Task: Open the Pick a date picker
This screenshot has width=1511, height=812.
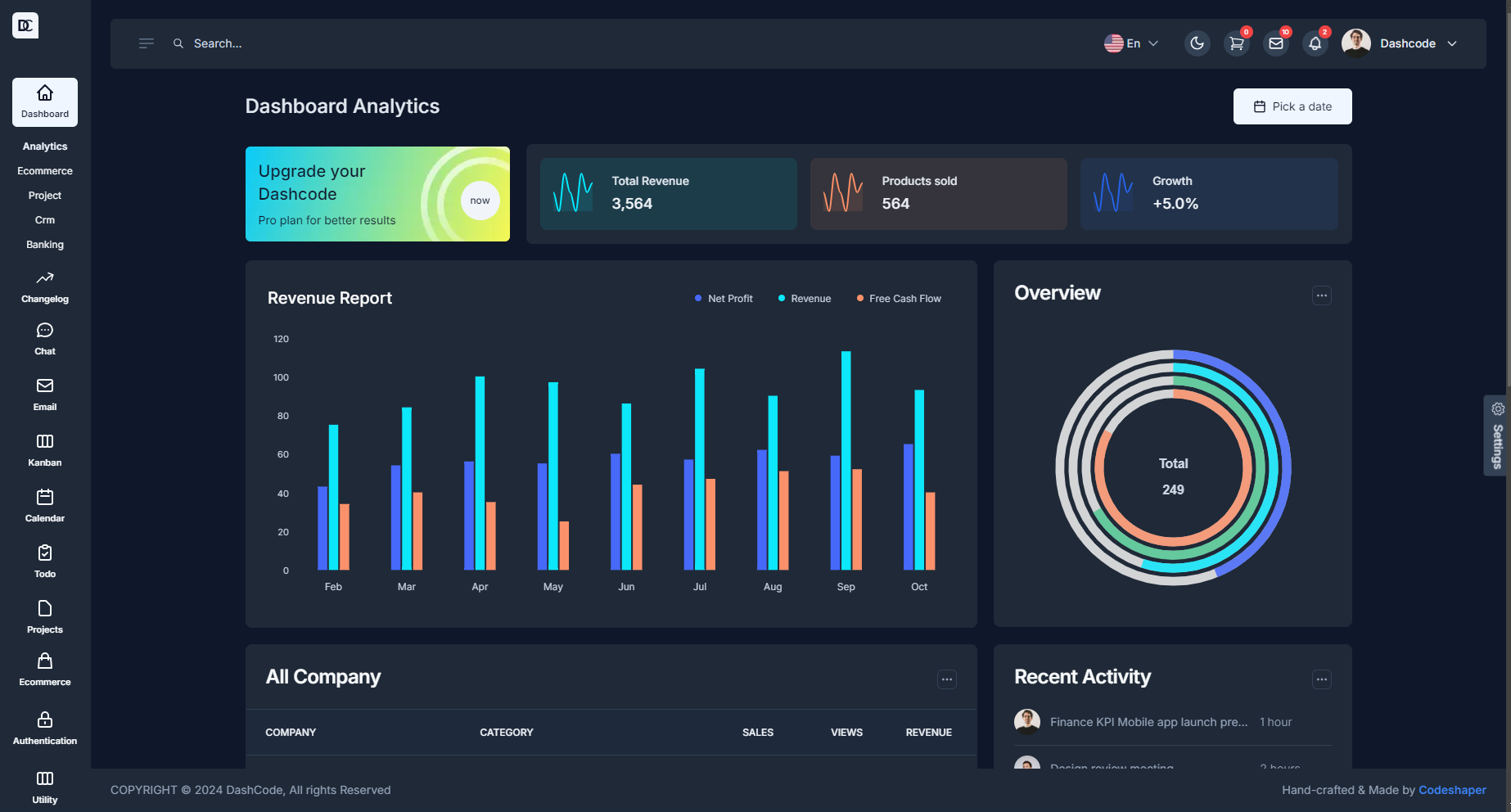Action: tap(1292, 106)
